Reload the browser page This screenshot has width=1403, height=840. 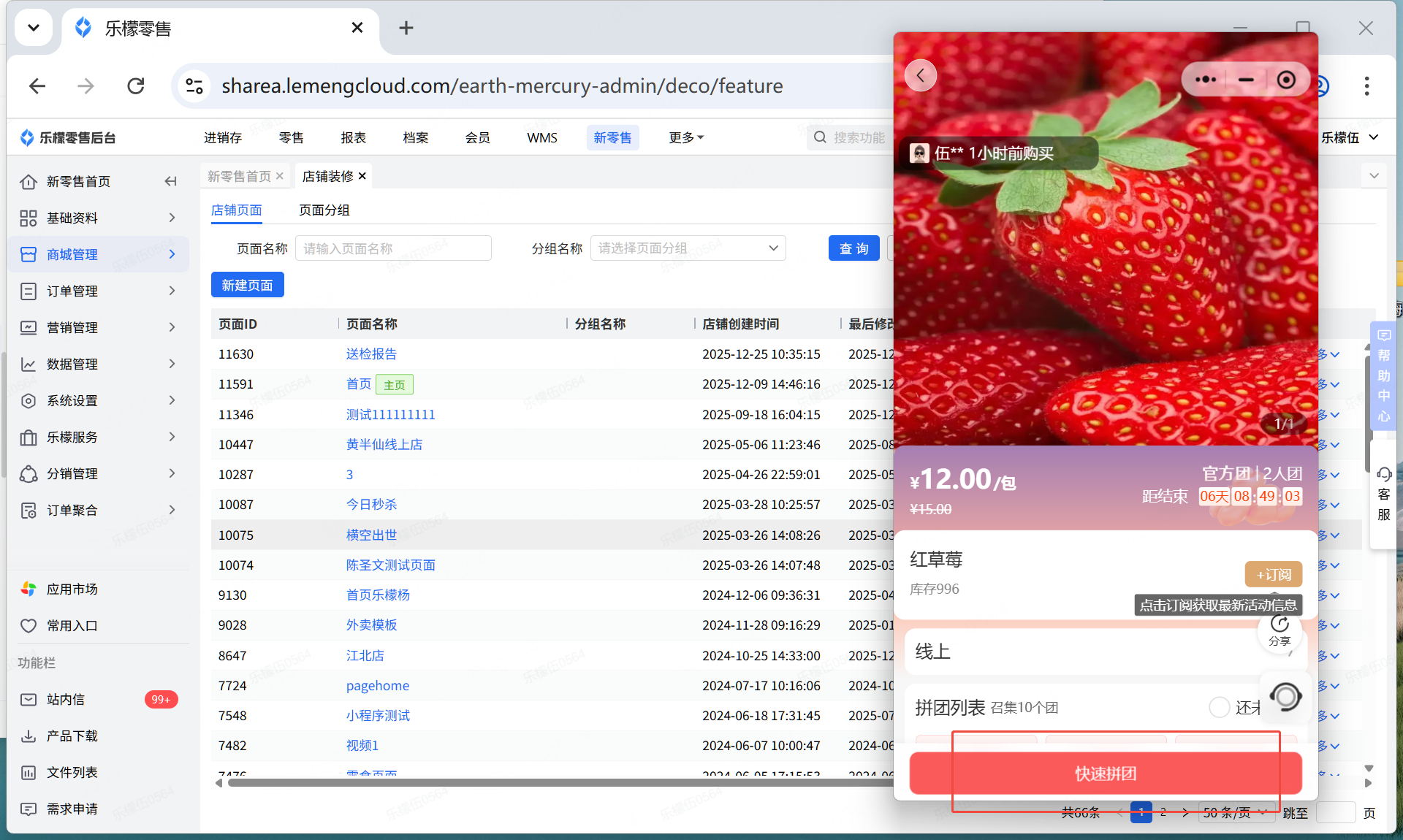tap(136, 86)
